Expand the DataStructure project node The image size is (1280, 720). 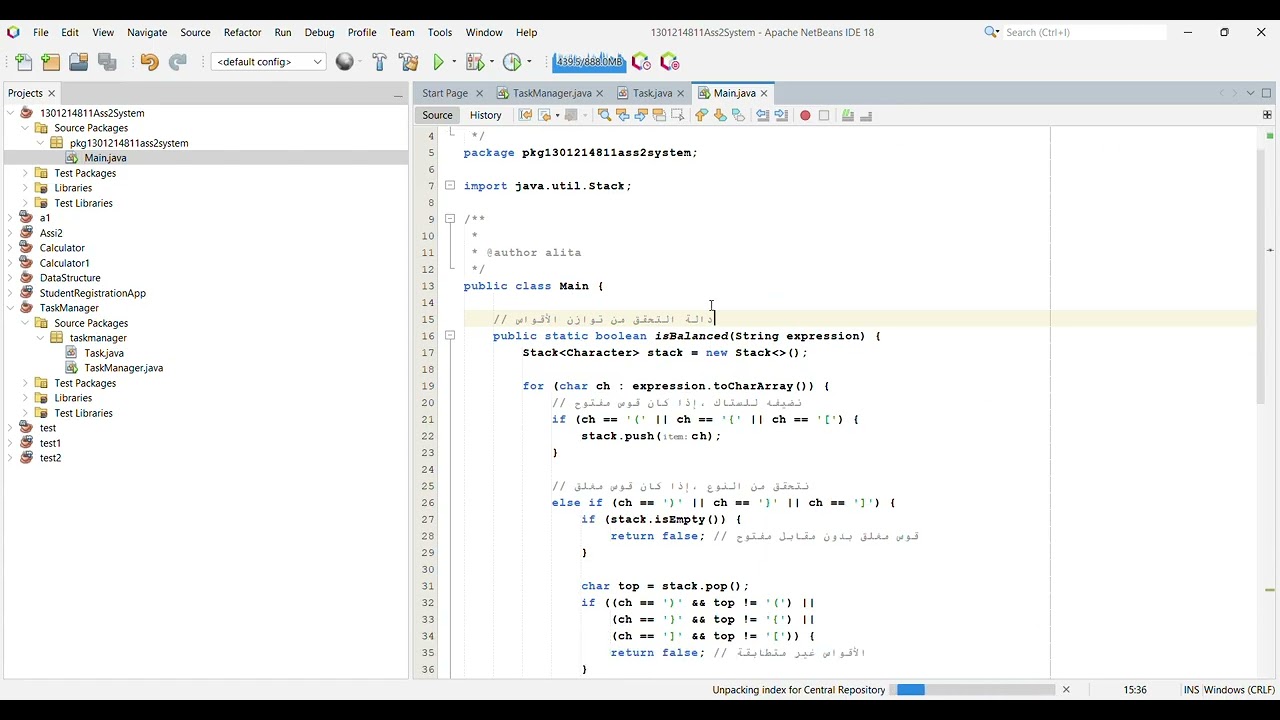[x=11, y=278]
